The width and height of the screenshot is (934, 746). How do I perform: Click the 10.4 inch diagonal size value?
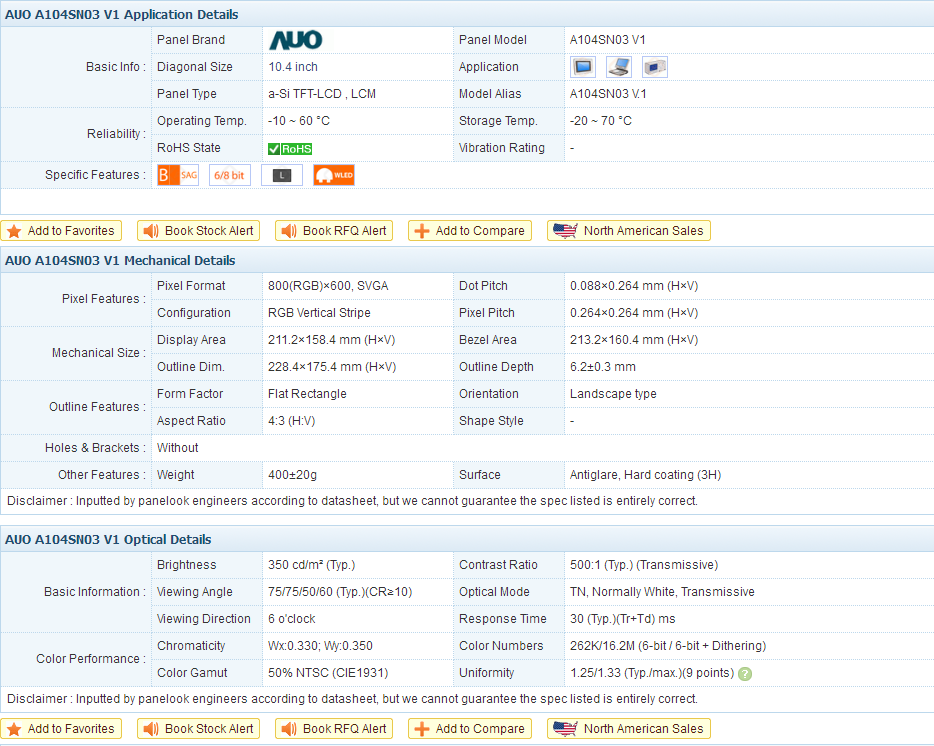coord(292,67)
